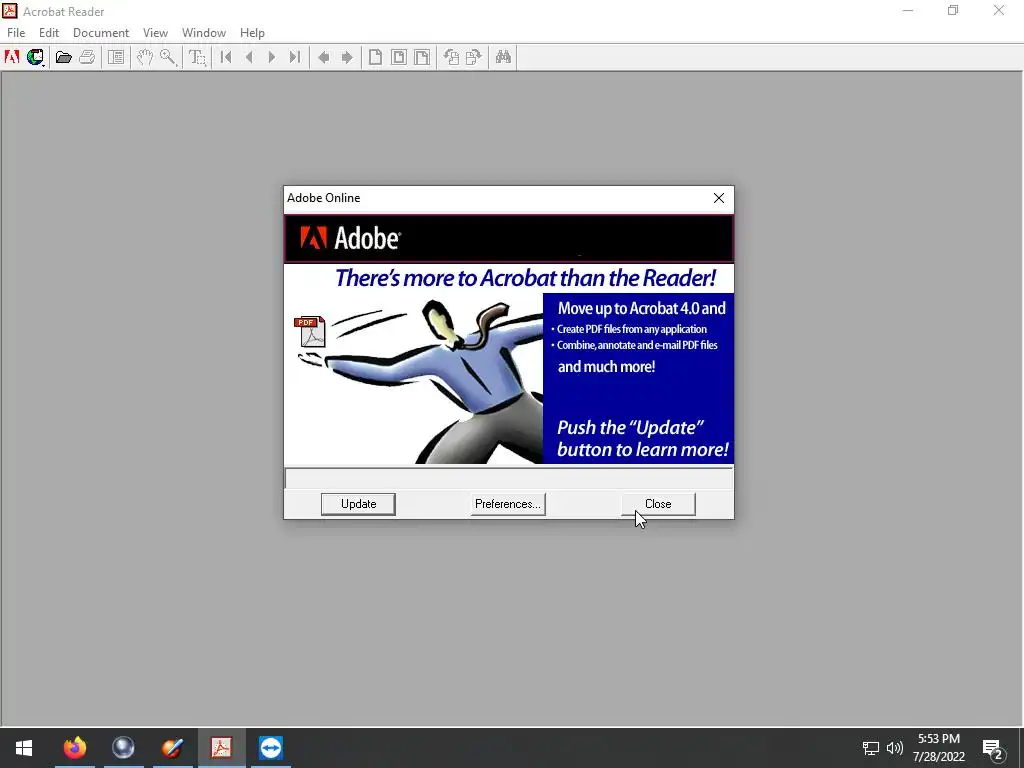Click the Close button in dialog
The image size is (1024, 768).
(x=658, y=504)
